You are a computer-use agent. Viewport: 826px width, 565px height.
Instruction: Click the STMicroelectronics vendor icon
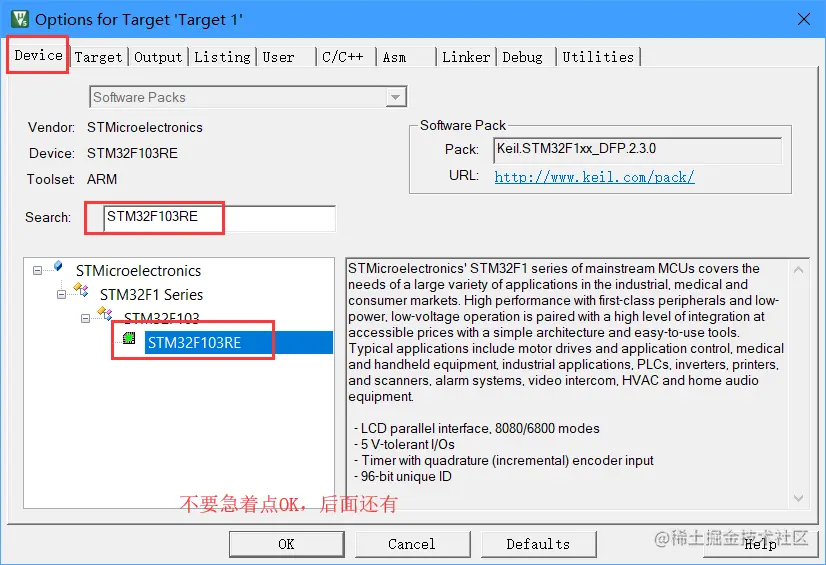click(x=58, y=266)
